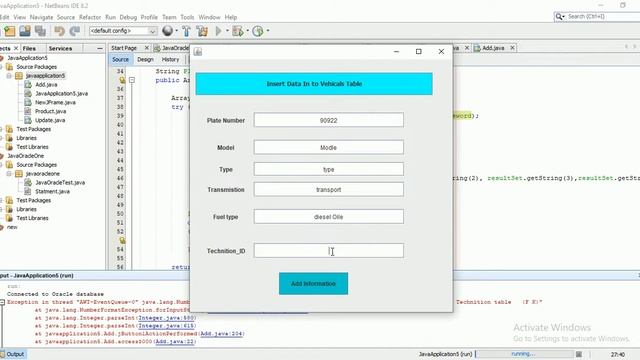Collapse the javaoracleone package node

[x=9, y=174]
